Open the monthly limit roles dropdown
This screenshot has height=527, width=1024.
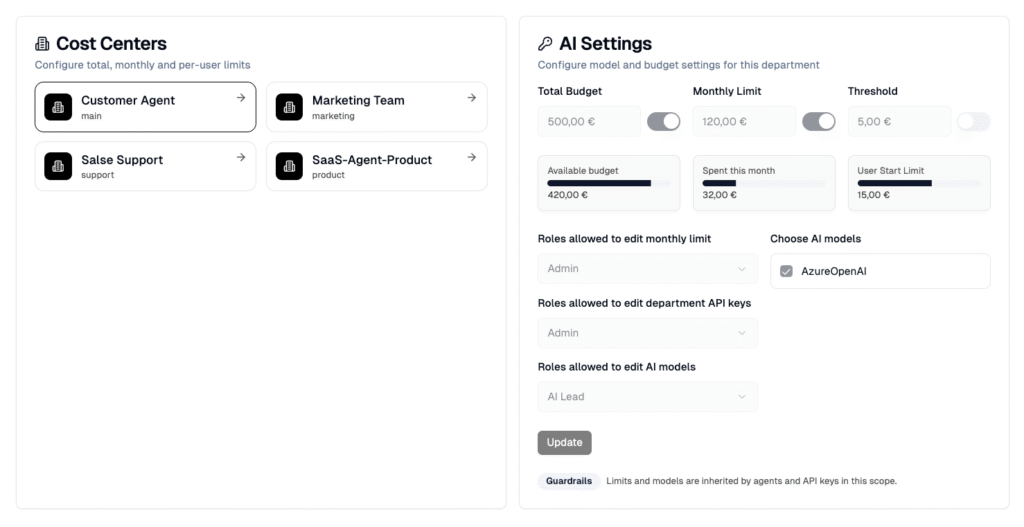point(647,269)
